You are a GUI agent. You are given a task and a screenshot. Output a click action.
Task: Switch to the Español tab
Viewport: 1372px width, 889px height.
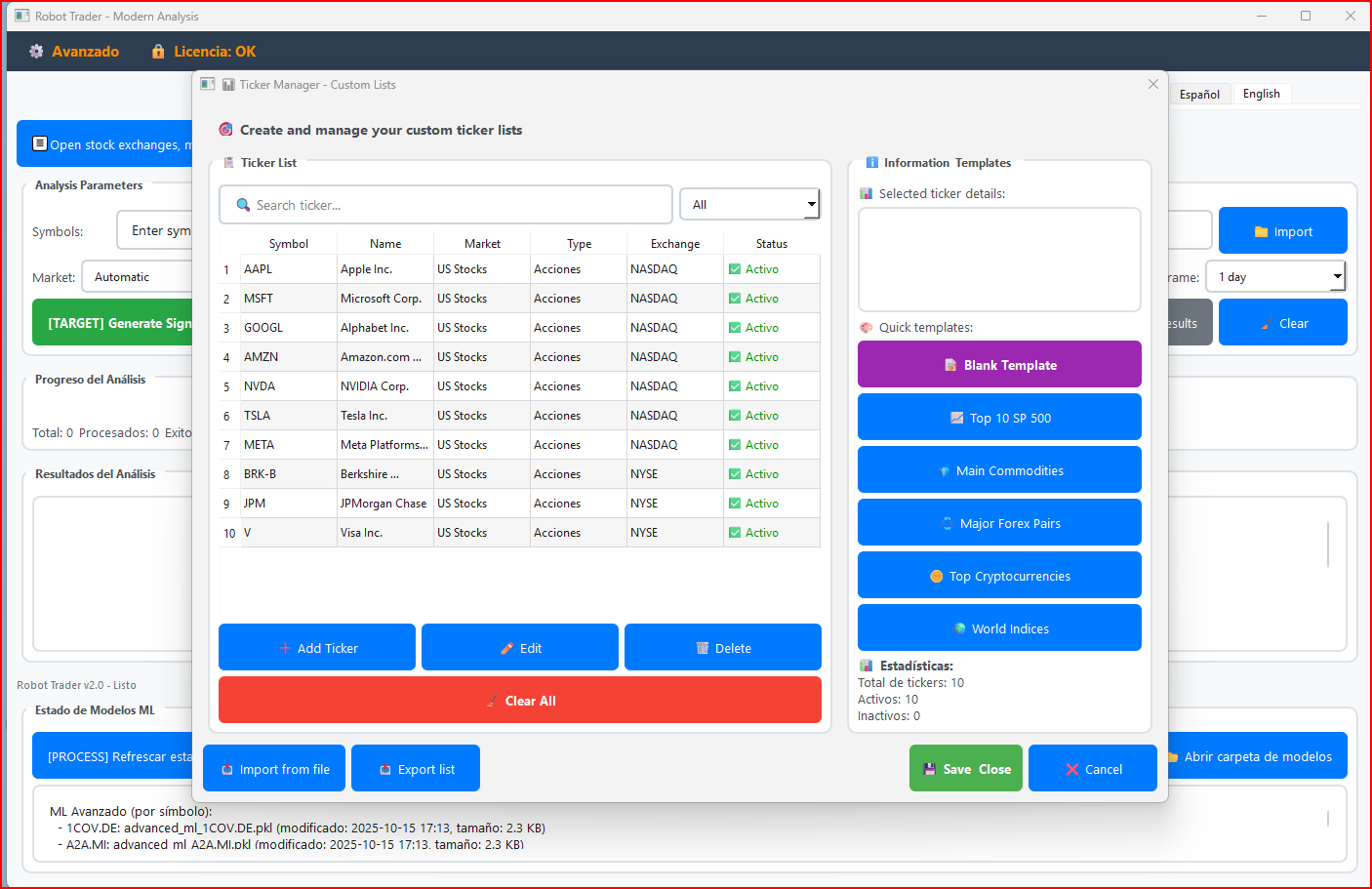coord(1200,93)
